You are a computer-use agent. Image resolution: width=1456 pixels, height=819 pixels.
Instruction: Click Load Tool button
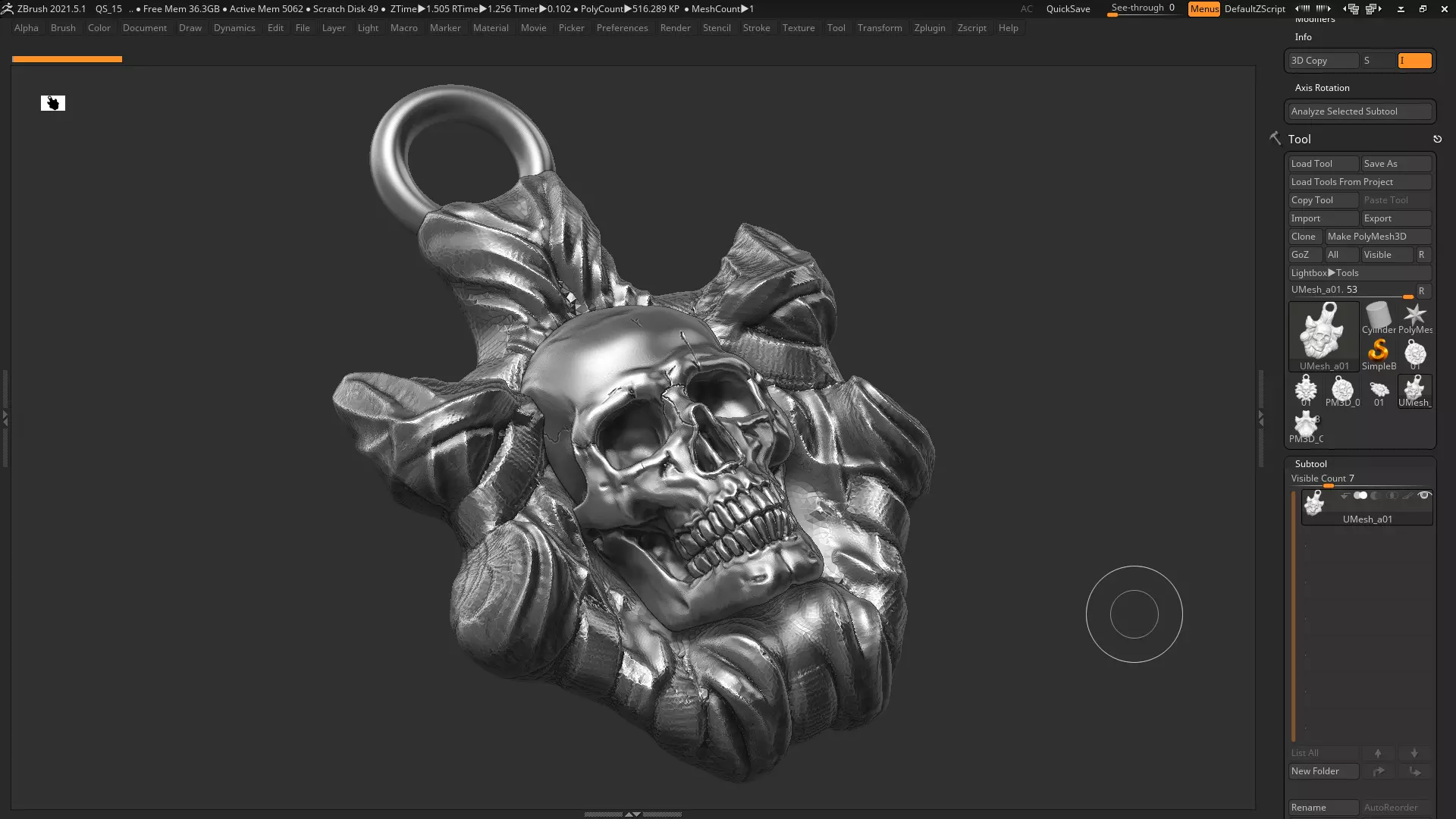[1323, 164]
